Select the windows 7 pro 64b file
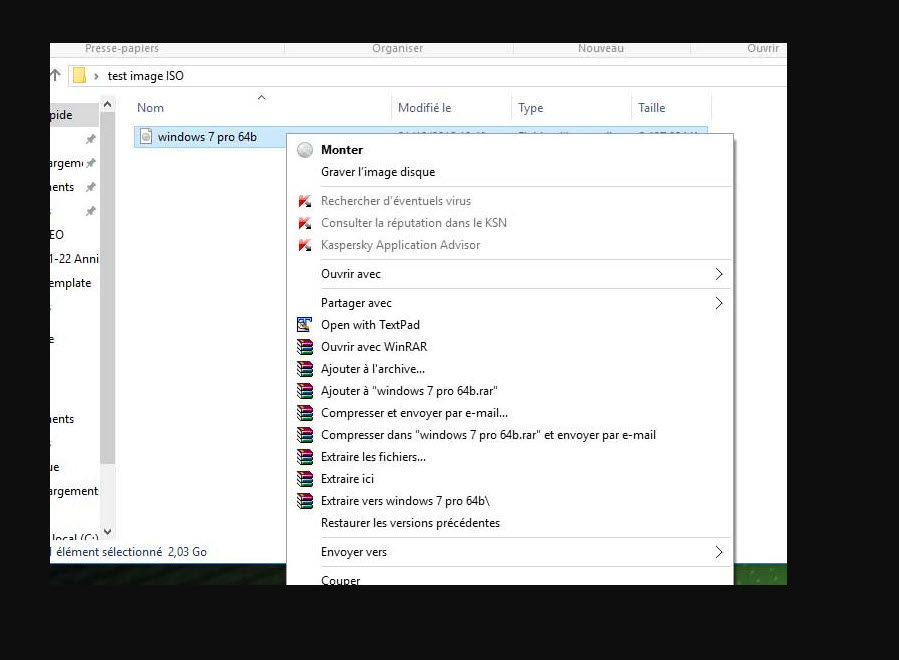Screen dimensions: 899x660 tap(207, 137)
